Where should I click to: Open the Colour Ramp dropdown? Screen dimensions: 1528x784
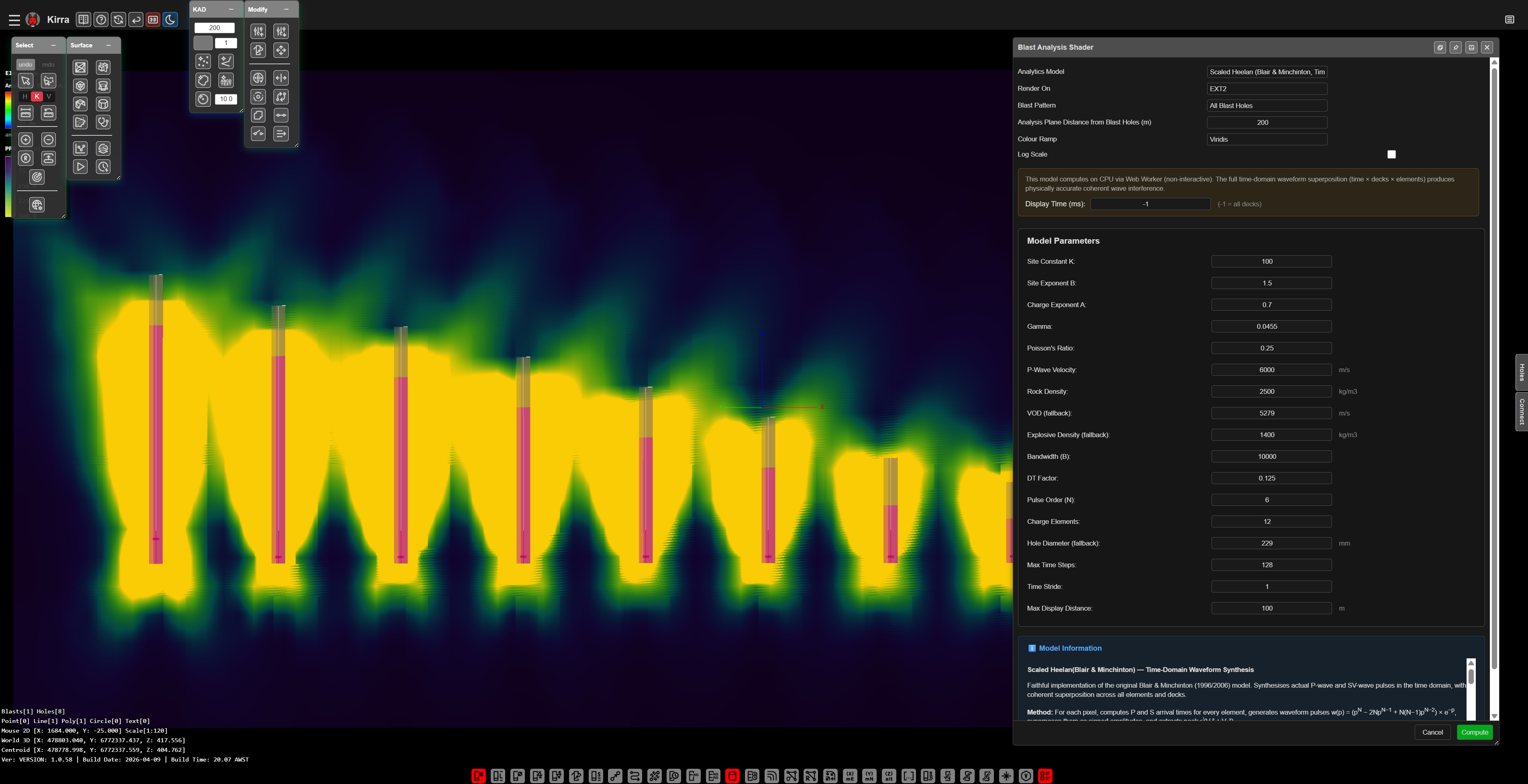(1267, 139)
